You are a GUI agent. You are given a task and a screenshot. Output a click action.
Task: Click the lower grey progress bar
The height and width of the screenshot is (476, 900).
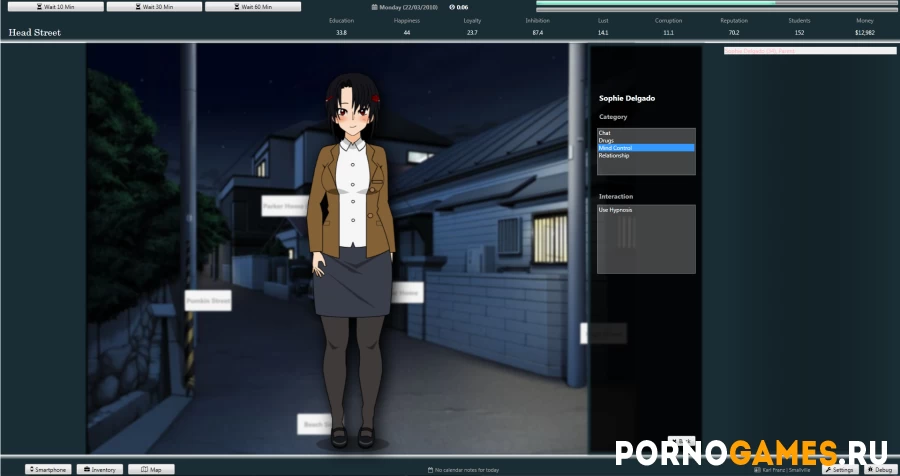pos(716,9)
